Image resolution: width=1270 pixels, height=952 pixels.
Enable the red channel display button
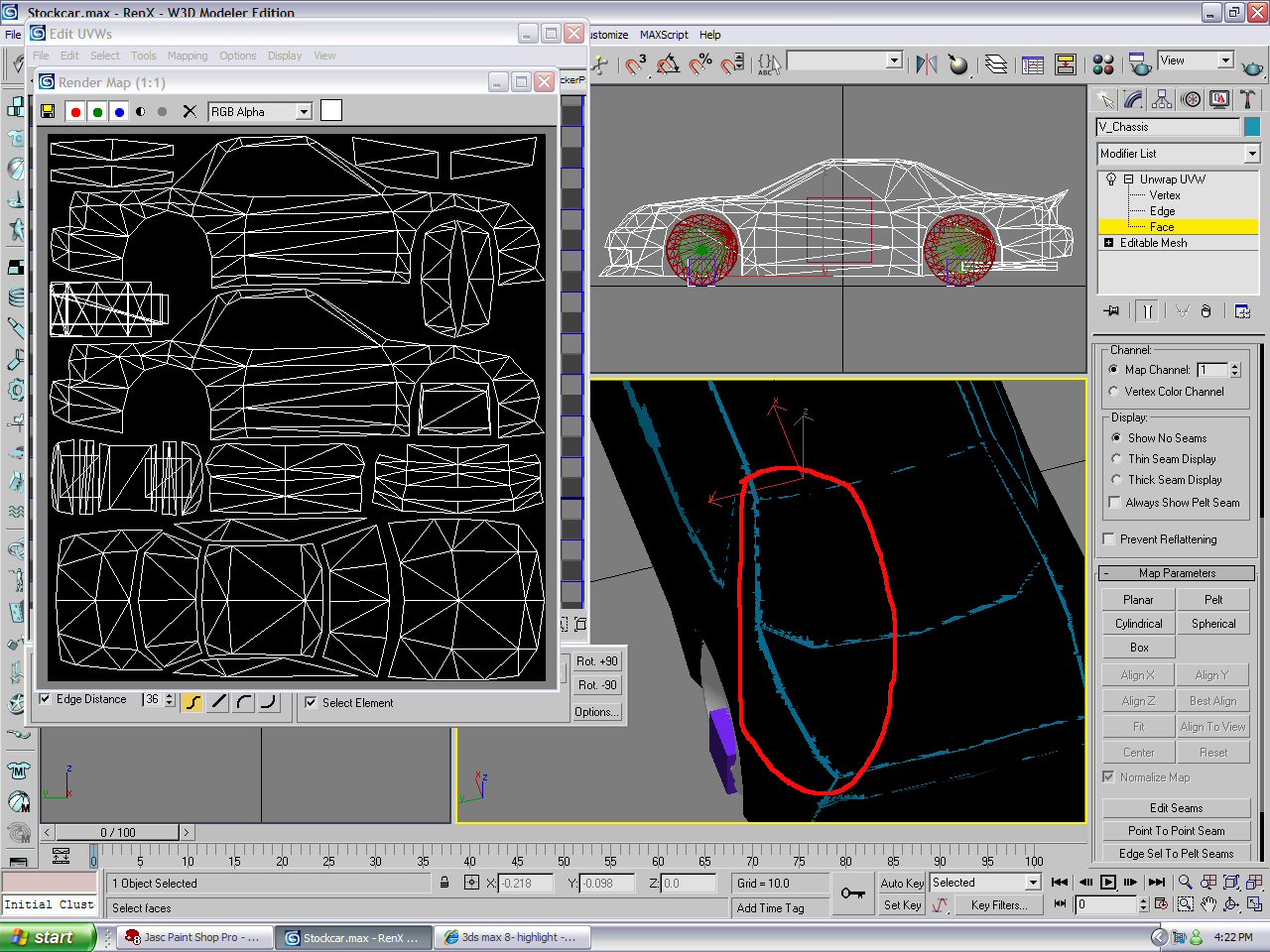tap(75, 112)
